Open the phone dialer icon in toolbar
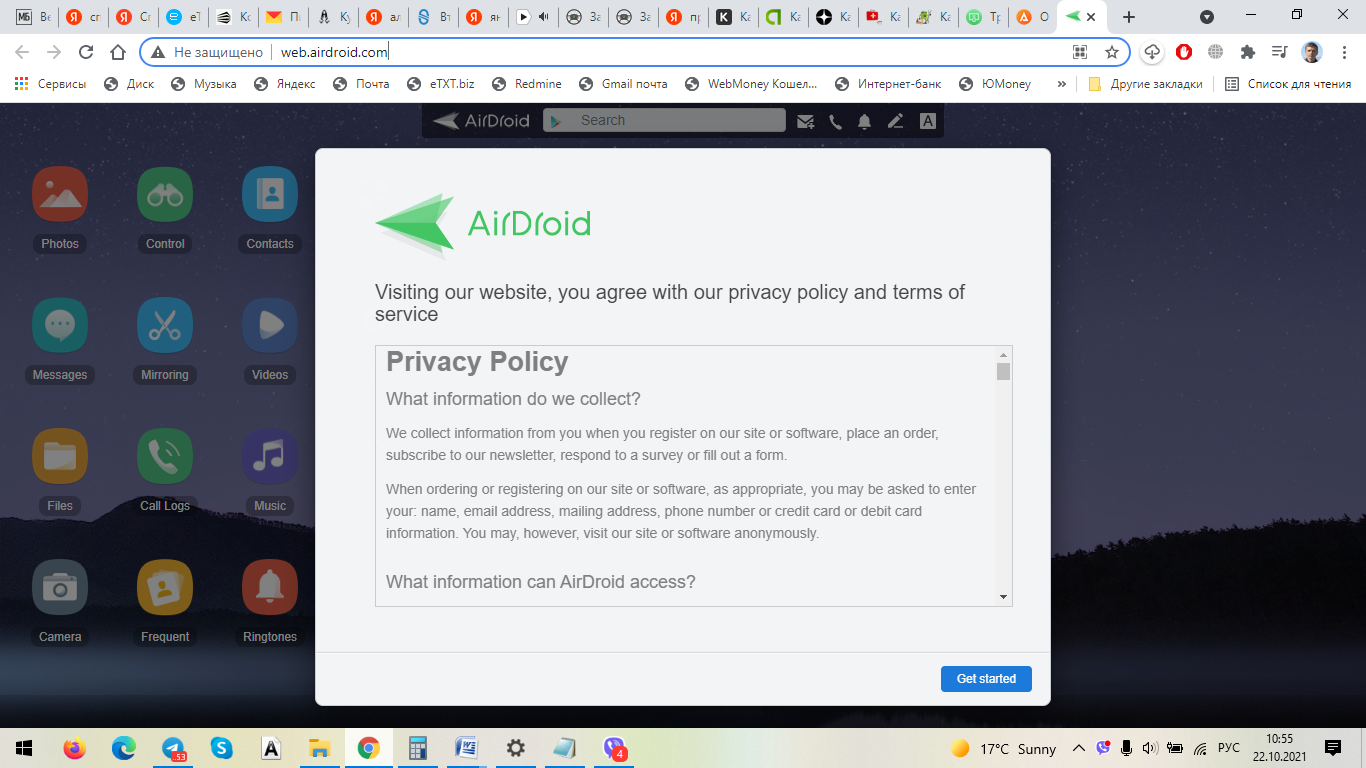This screenshot has height=768, width=1366. coord(835,121)
